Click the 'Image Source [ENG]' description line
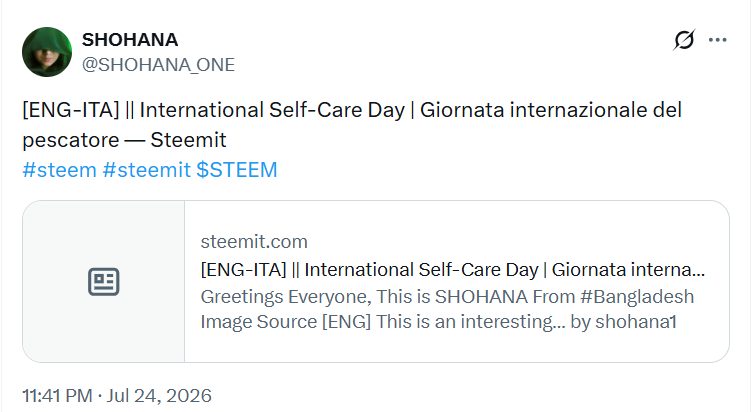This screenshot has height=412, width=751. click(438, 322)
